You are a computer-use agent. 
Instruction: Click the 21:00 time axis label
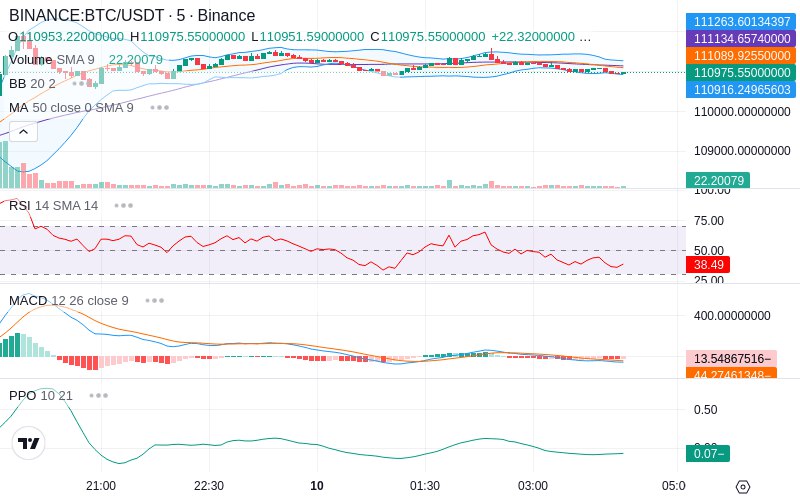coord(101,486)
